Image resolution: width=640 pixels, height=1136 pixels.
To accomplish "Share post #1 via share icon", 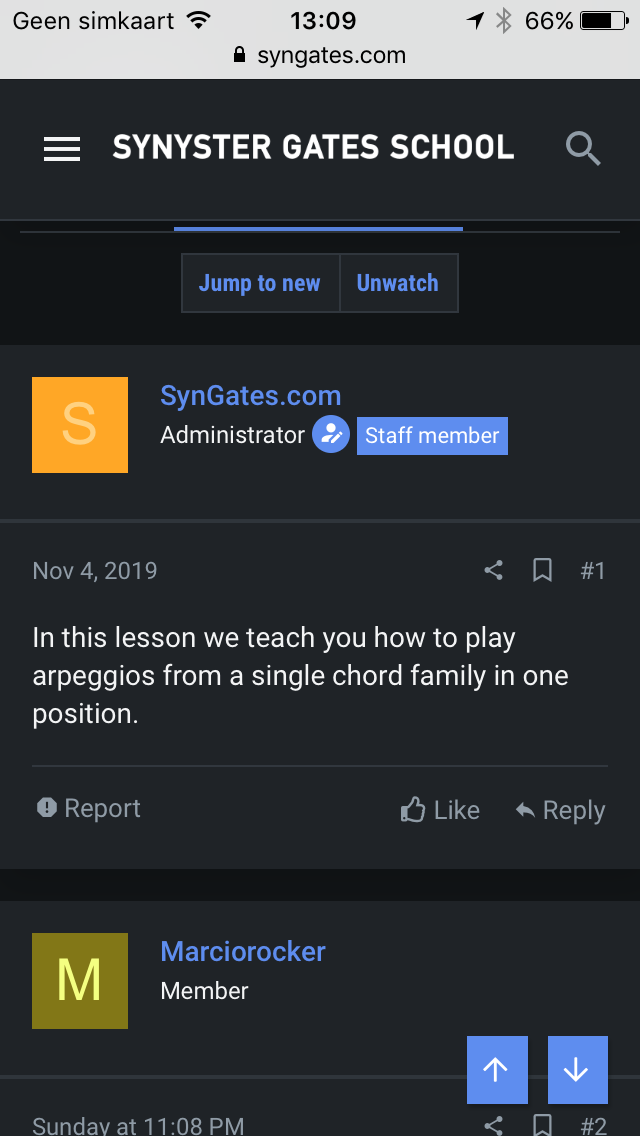I will pos(493,571).
